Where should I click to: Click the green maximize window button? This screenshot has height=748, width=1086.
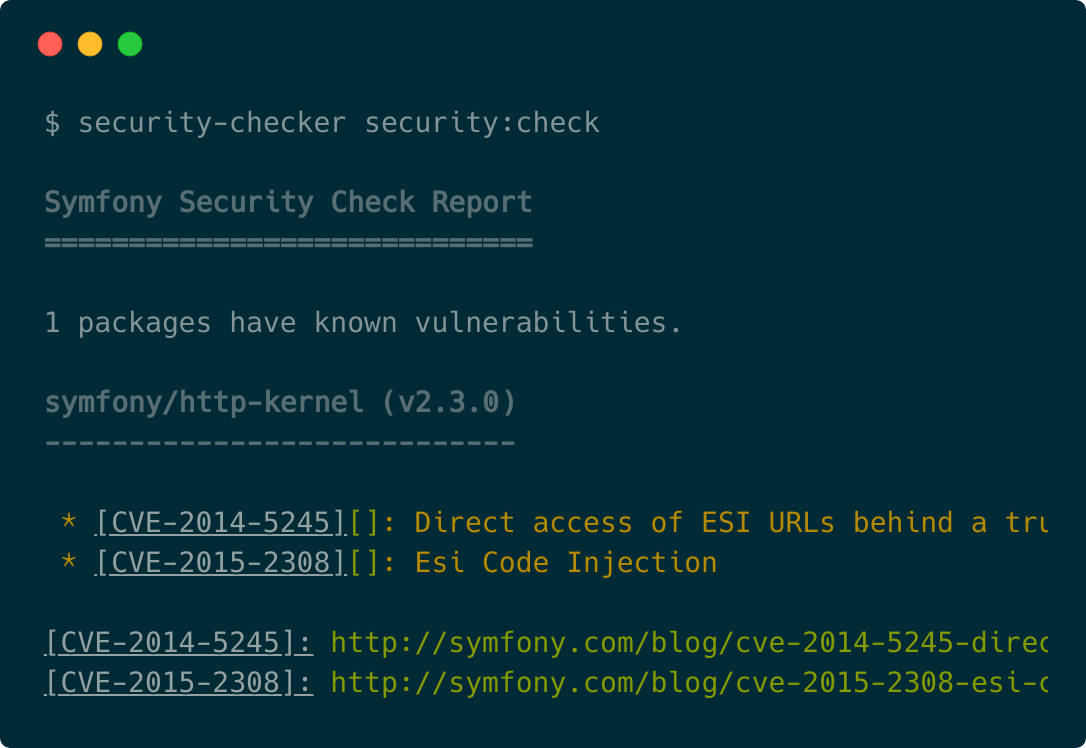[130, 44]
